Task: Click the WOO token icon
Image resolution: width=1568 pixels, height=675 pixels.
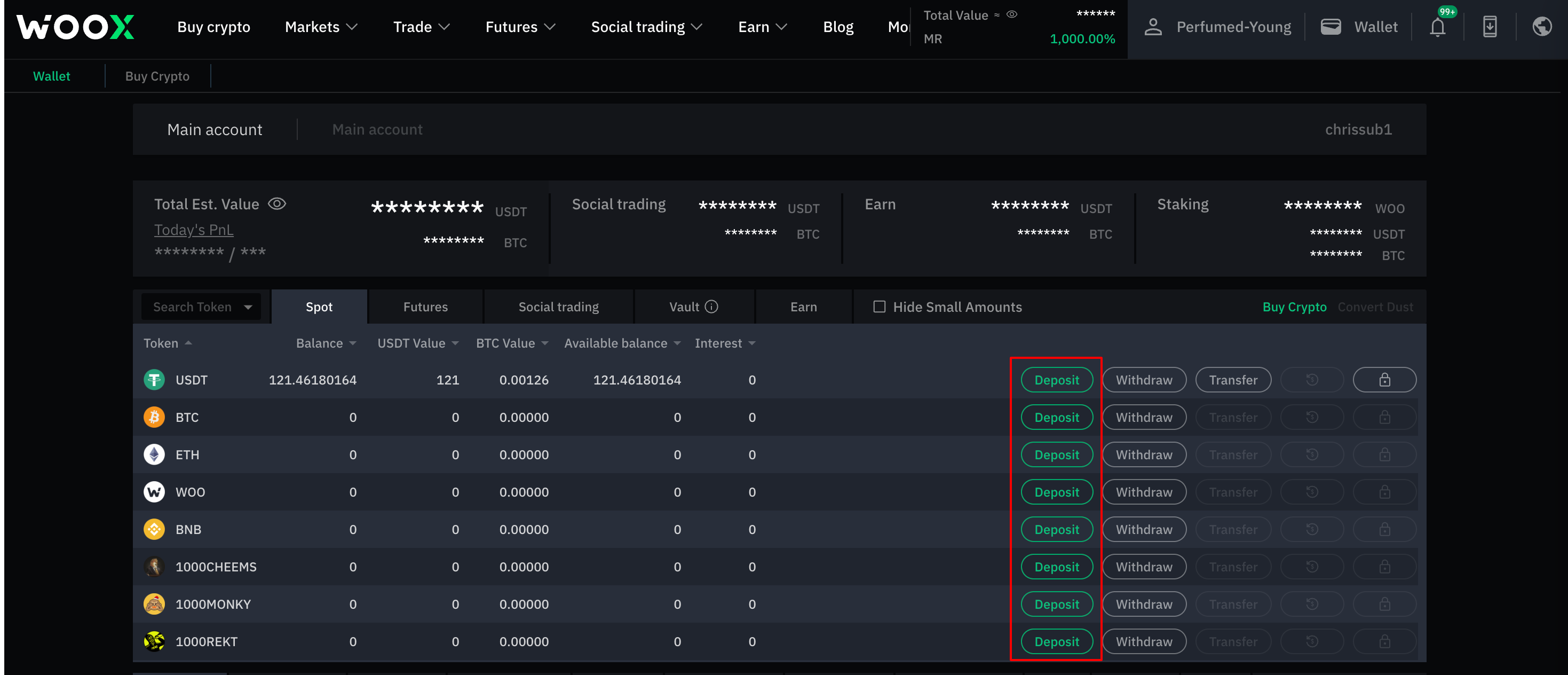Action: click(x=154, y=492)
